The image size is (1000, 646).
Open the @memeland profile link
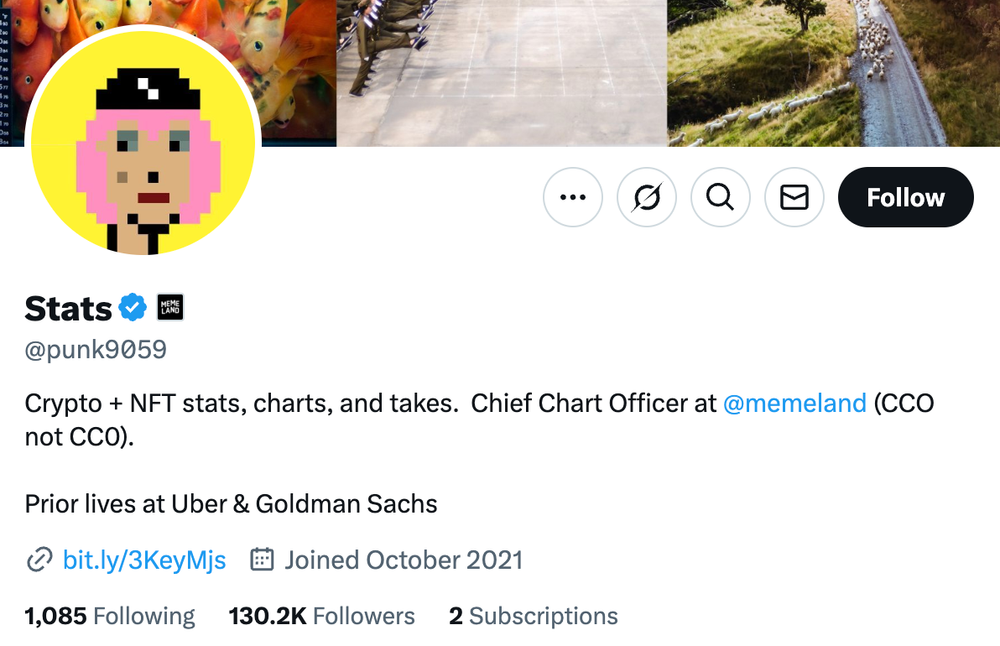(794, 403)
